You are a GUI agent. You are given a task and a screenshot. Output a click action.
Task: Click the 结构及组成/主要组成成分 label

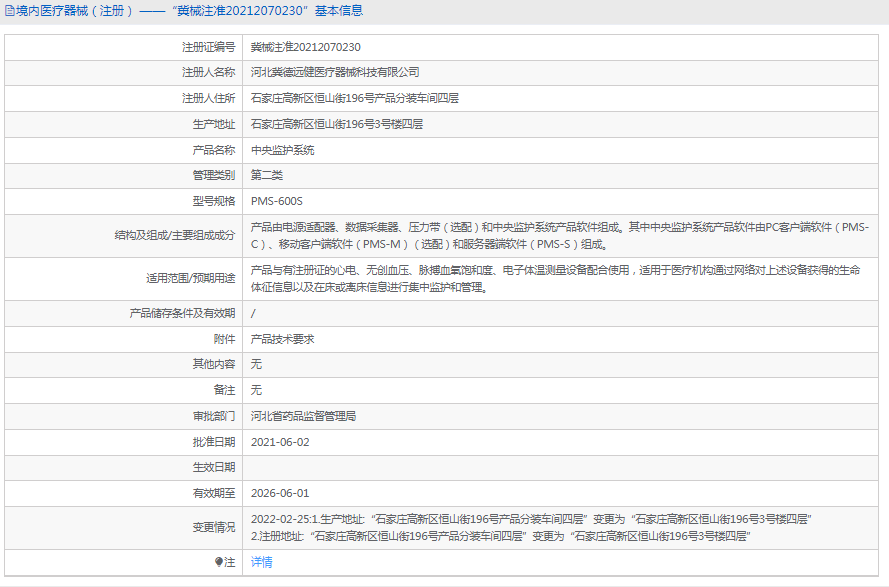pos(175,235)
